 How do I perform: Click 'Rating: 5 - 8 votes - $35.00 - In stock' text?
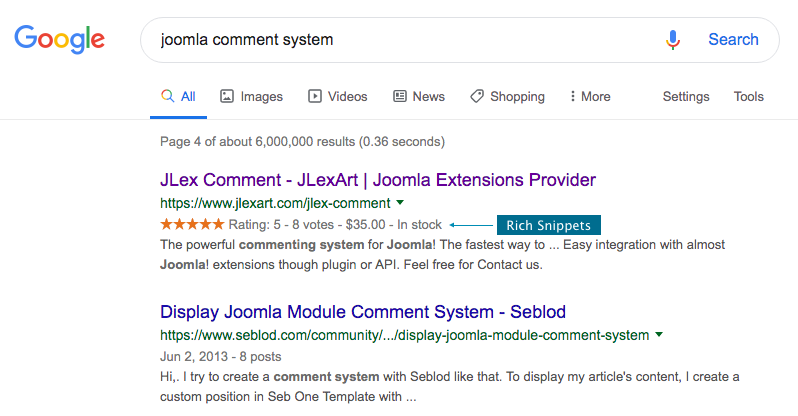click(335, 225)
